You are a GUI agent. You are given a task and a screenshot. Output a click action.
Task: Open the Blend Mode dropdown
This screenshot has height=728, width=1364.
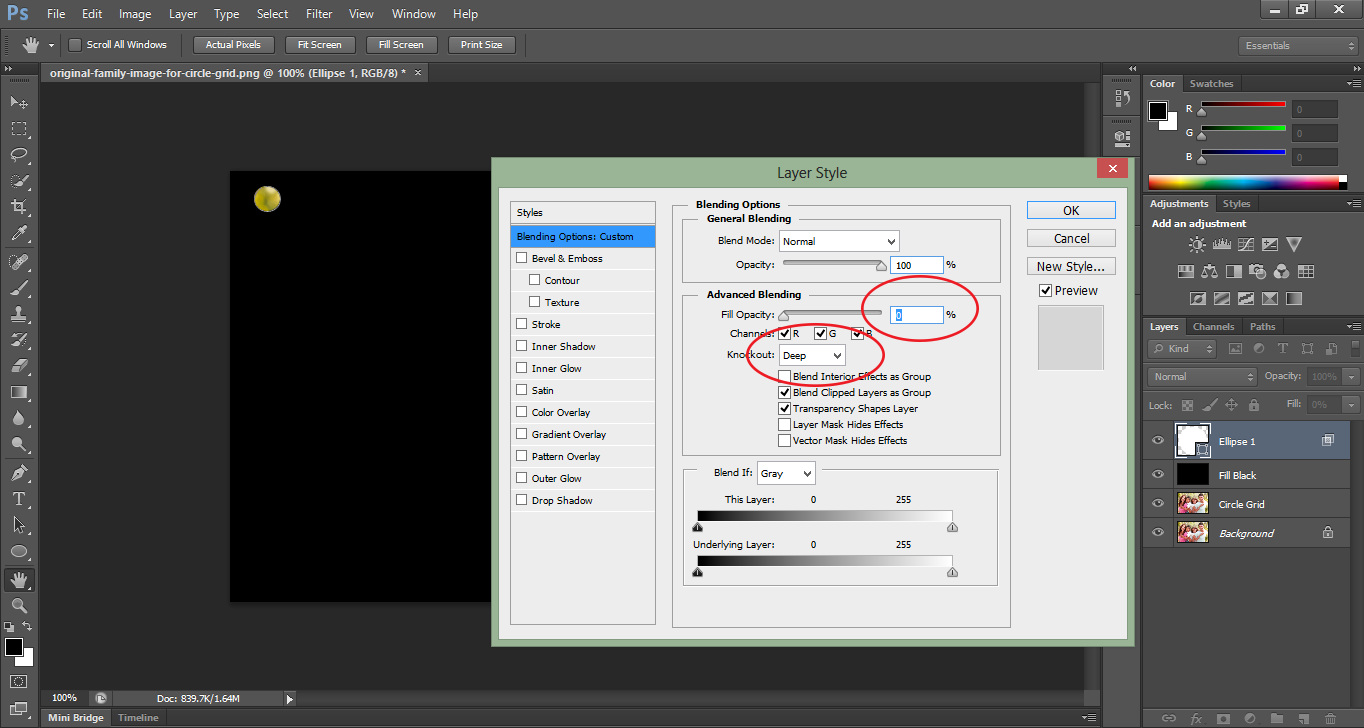838,241
